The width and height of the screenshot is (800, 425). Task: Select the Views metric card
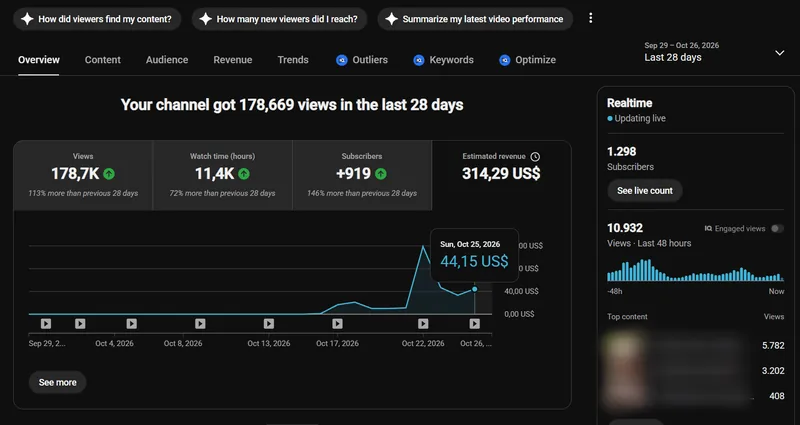[83, 175]
